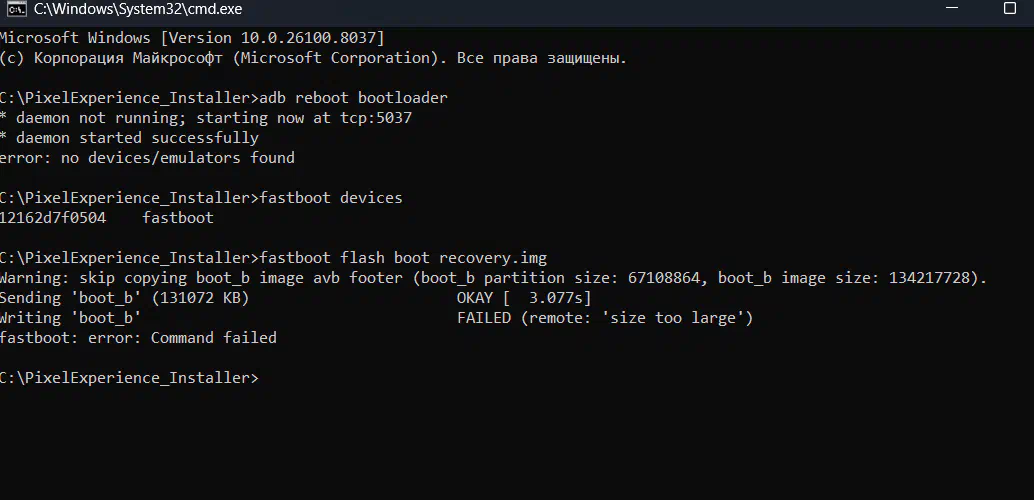Click the Microsoft Windows version line

[192, 38]
